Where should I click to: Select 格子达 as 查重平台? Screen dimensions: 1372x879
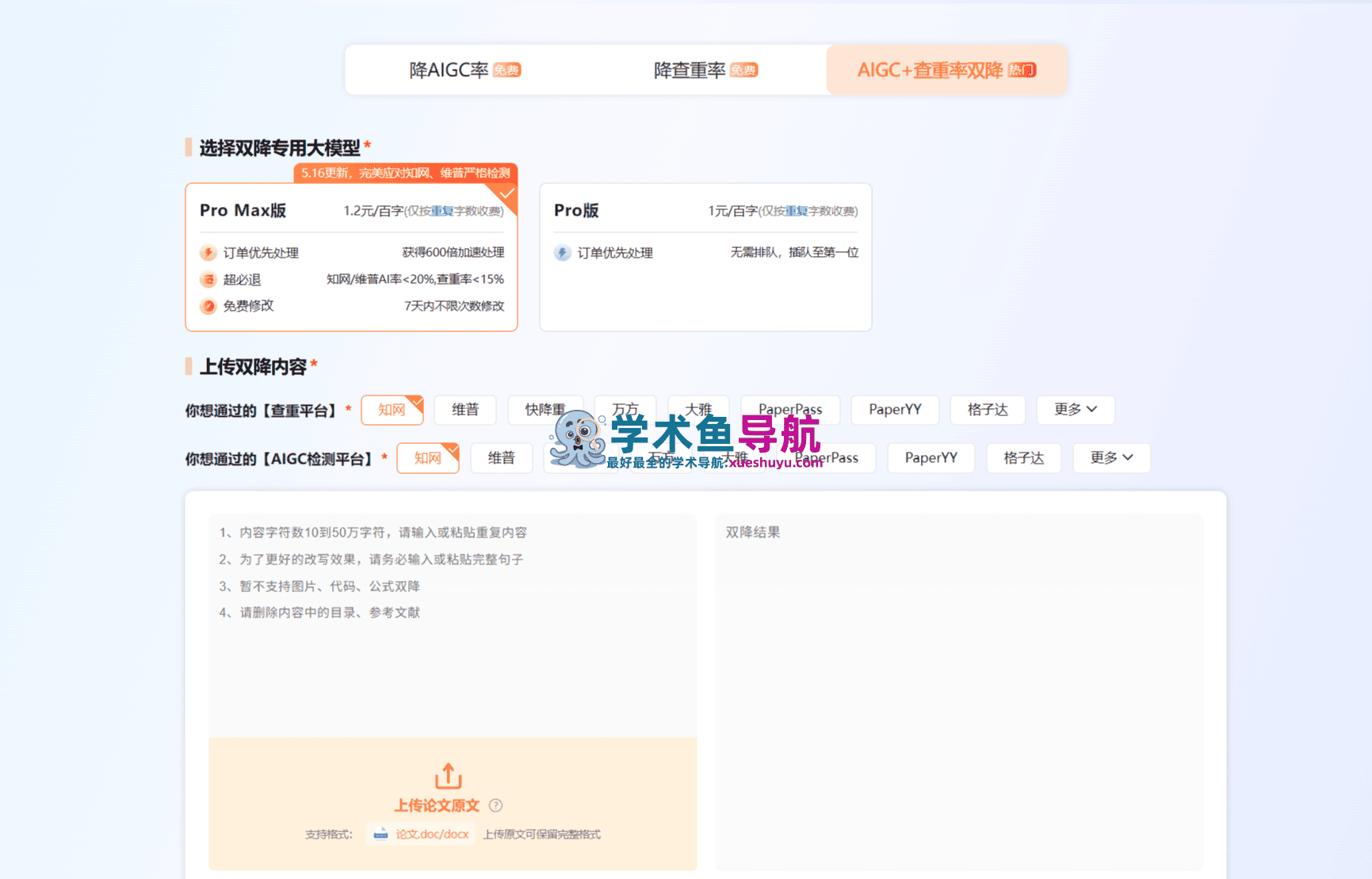click(988, 410)
